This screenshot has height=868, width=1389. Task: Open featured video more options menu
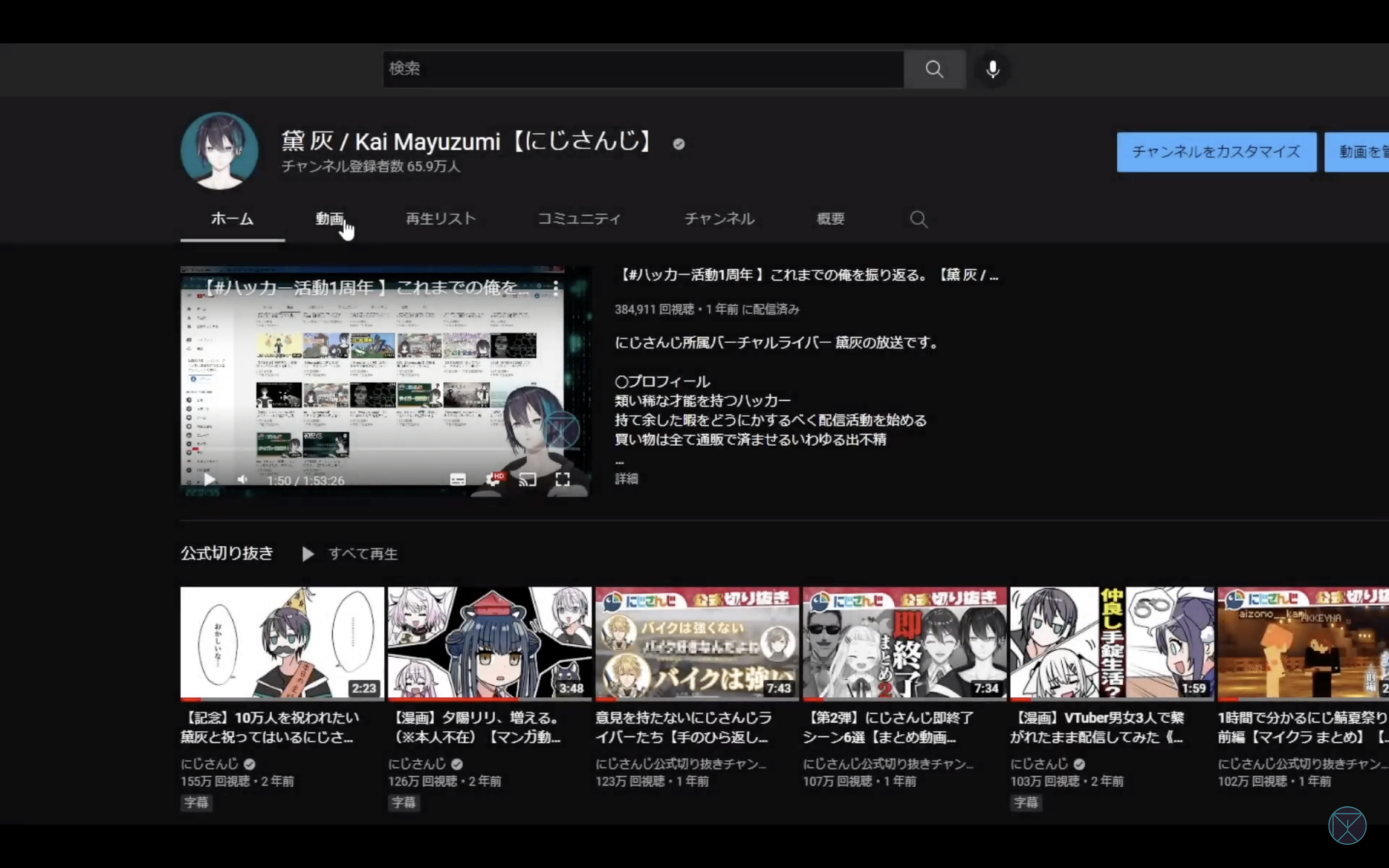555,288
